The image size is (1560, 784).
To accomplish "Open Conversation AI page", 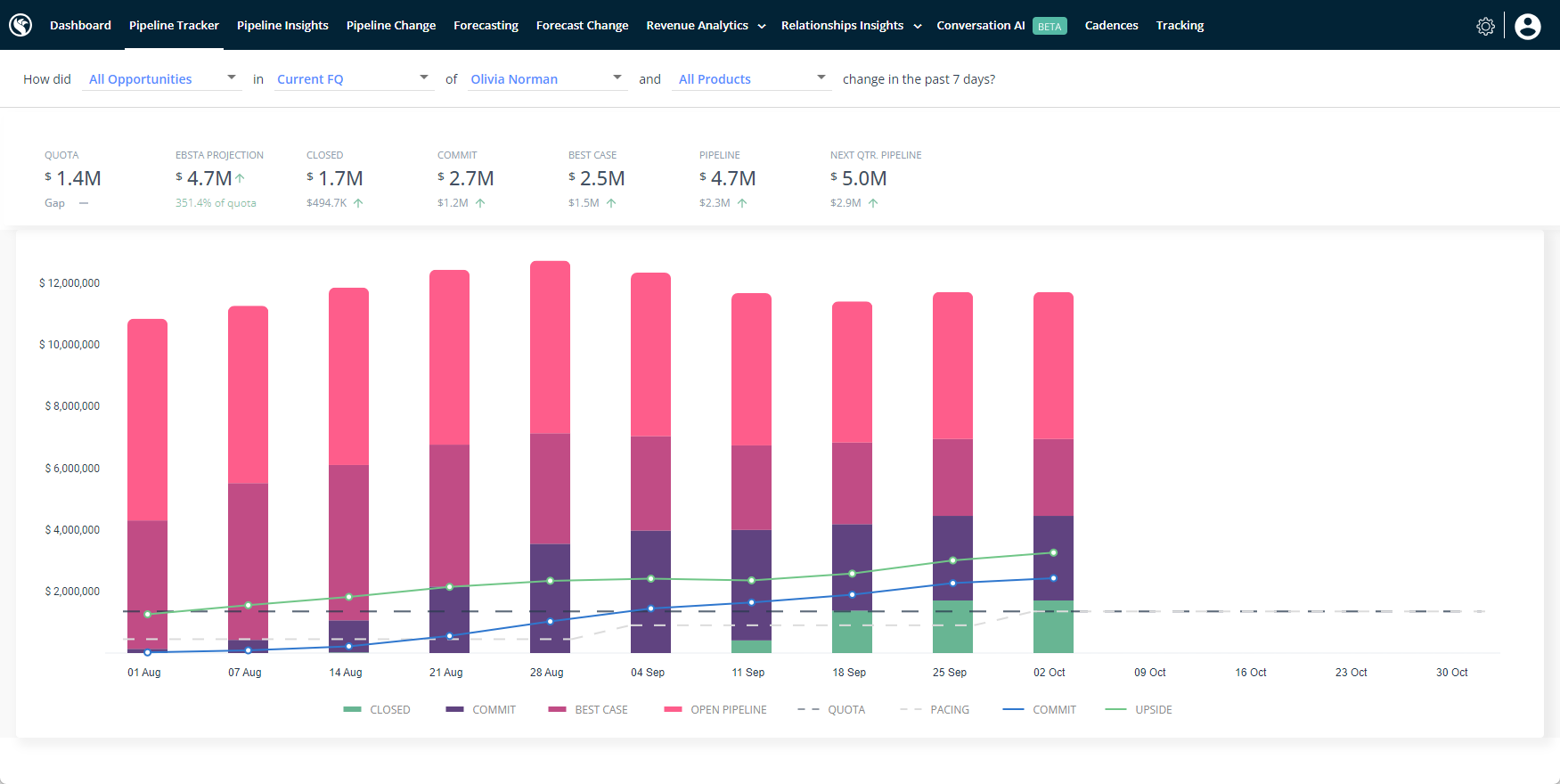I will pyautogui.click(x=981, y=26).
